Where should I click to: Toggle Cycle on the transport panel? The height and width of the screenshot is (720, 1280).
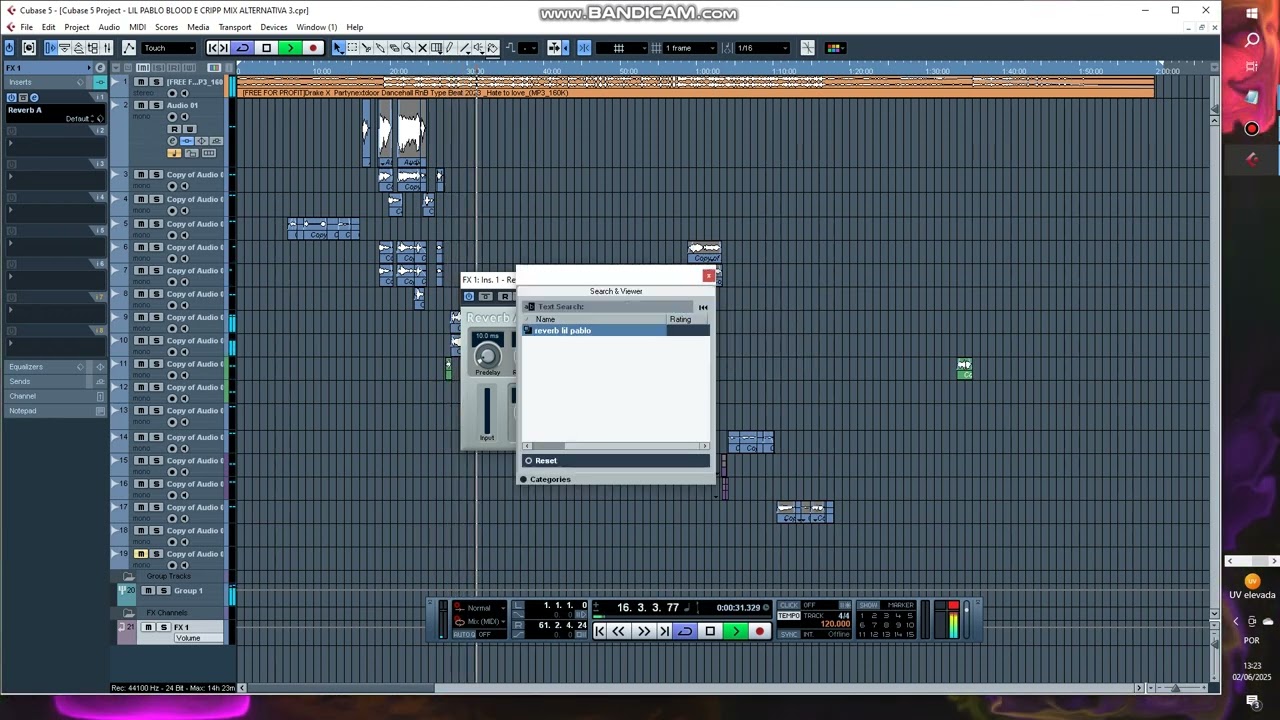685,631
